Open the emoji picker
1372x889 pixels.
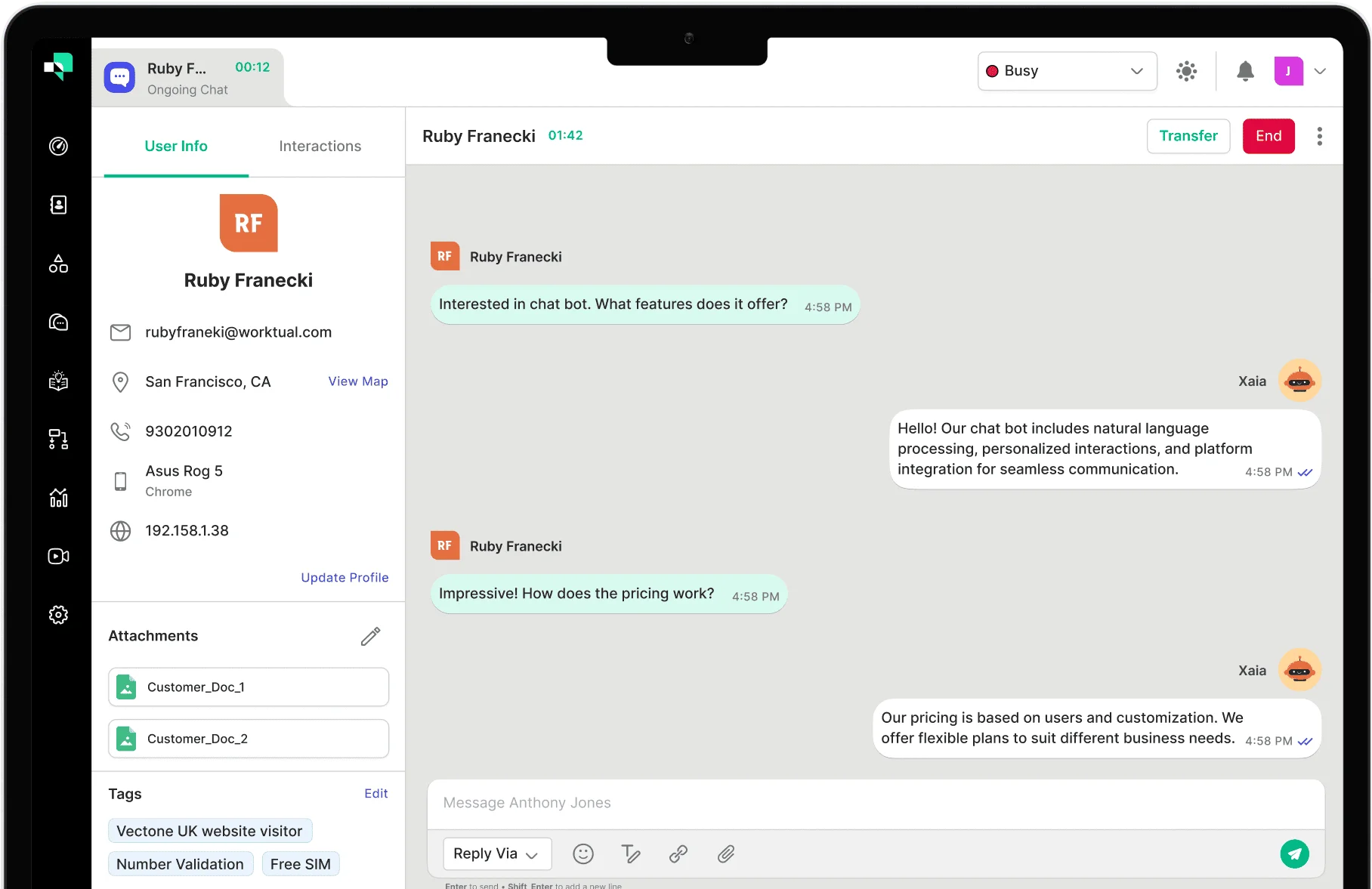[583, 854]
